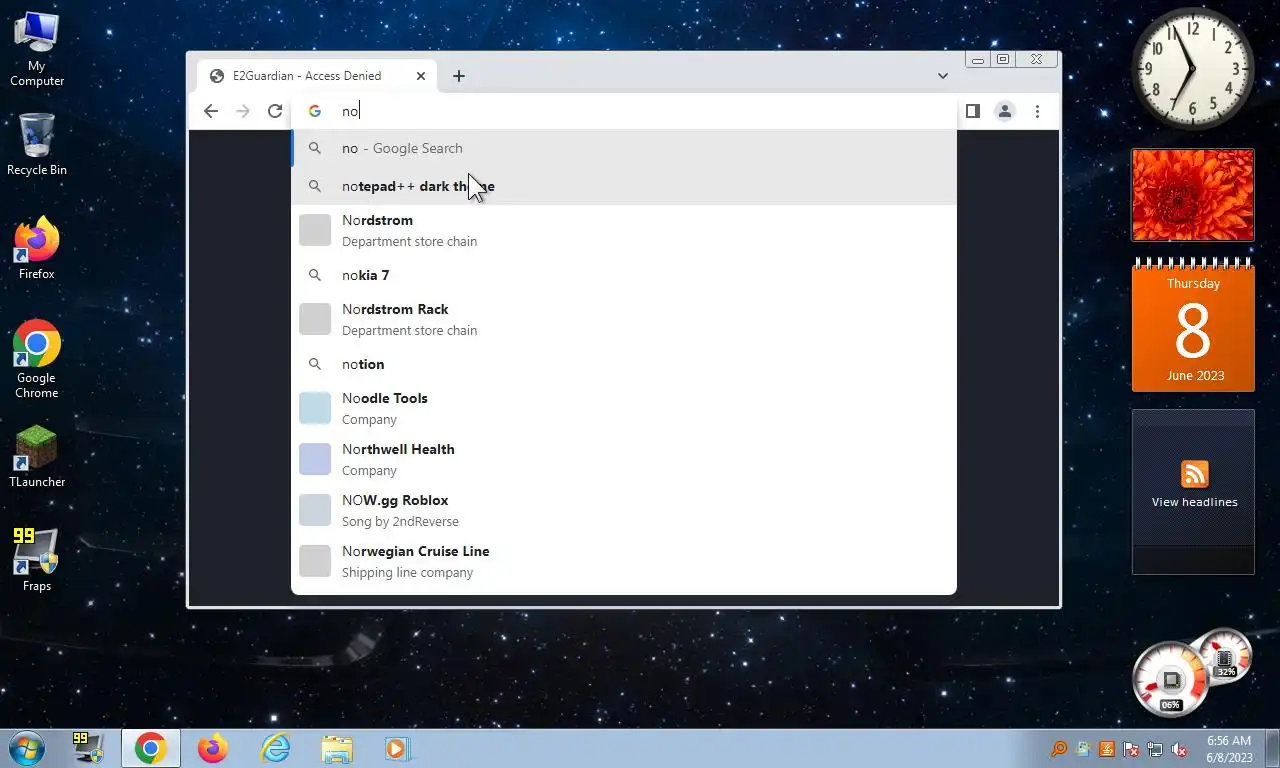
Task: Click the Fraps taskbar icon
Action: (88, 748)
